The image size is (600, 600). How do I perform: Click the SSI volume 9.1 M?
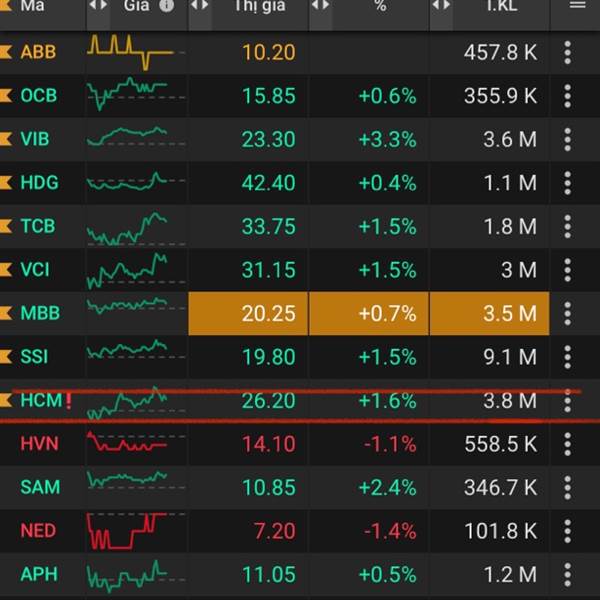(510, 357)
